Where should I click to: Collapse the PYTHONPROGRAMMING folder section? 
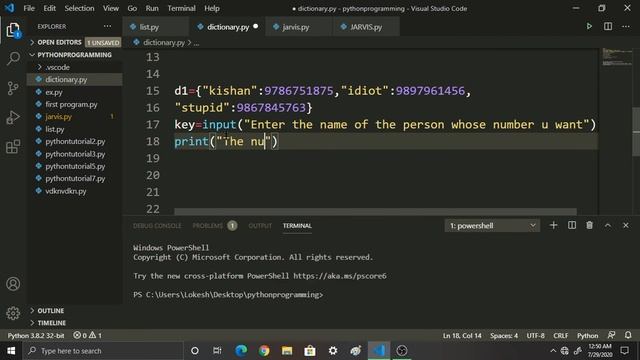tap(75, 55)
